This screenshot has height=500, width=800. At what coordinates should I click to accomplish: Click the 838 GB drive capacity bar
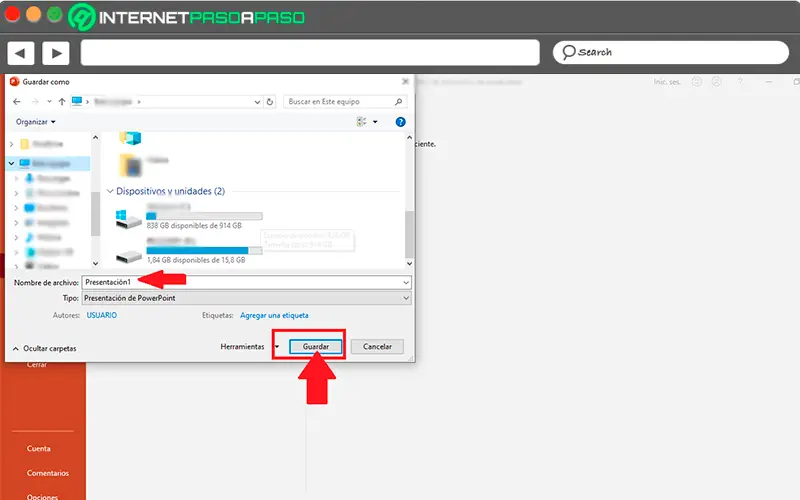point(204,216)
